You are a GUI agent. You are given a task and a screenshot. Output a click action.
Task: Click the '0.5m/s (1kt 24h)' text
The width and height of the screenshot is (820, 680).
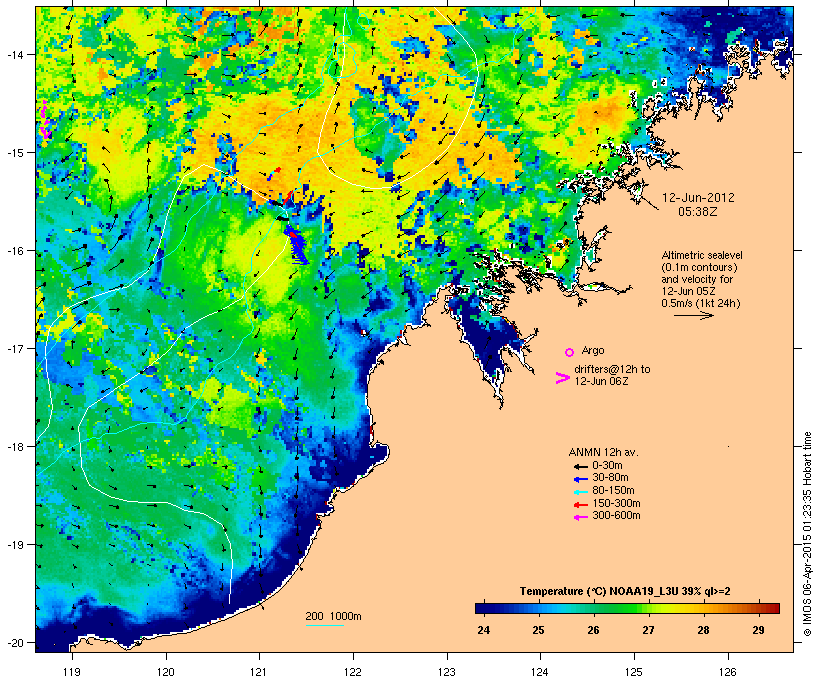(701, 303)
